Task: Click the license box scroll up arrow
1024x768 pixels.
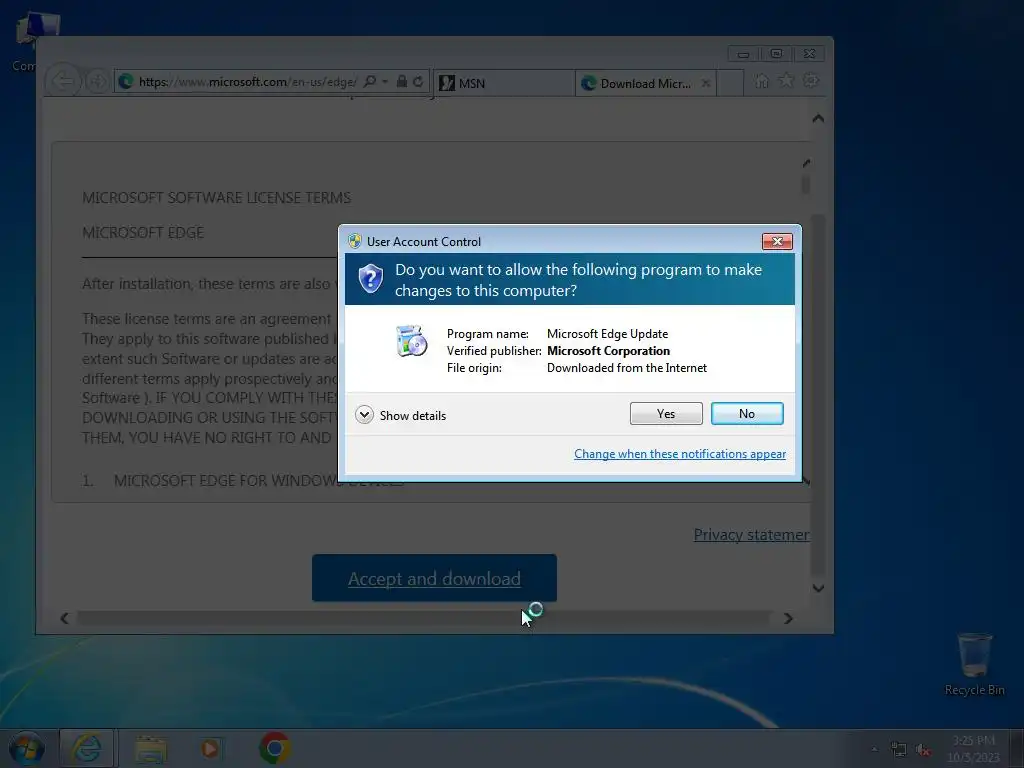Action: [x=806, y=163]
